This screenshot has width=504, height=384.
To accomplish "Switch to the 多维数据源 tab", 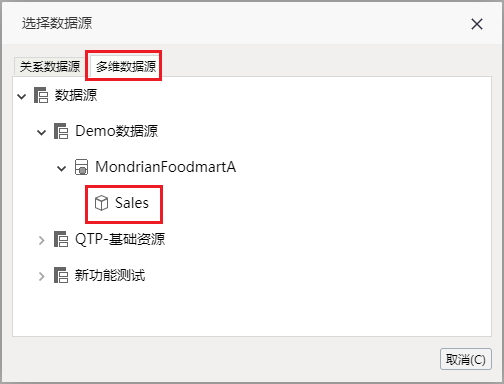I will pyautogui.click(x=126, y=66).
